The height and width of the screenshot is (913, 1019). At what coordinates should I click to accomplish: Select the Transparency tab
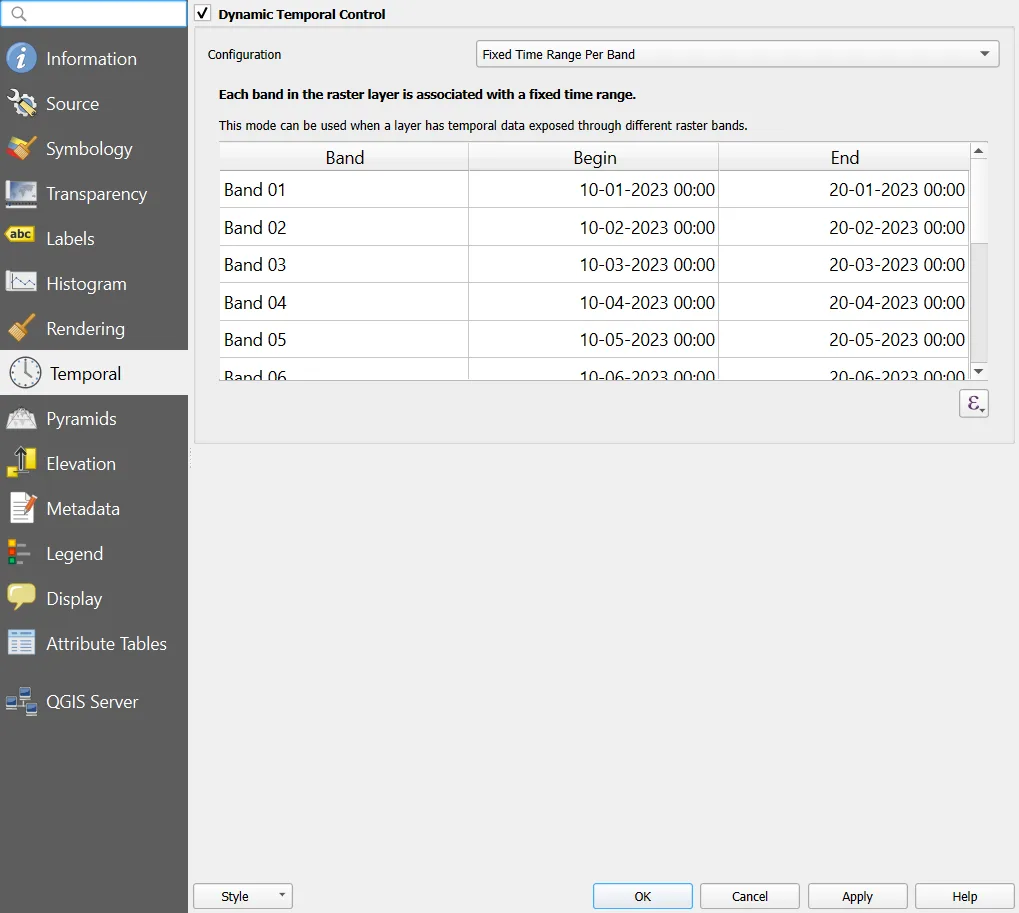(94, 194)
